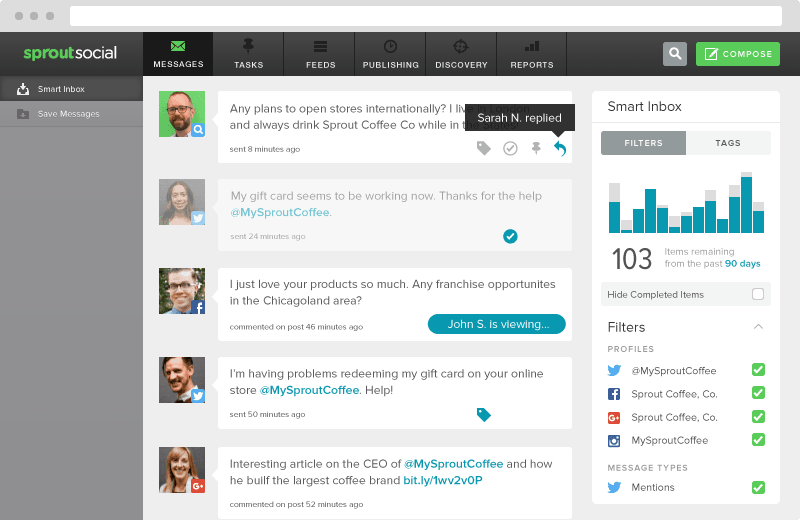The image size is (800, 520).
Task: Uncheck the Sprout Coffee, Co. Google+ profile
Action: (758, 416)
